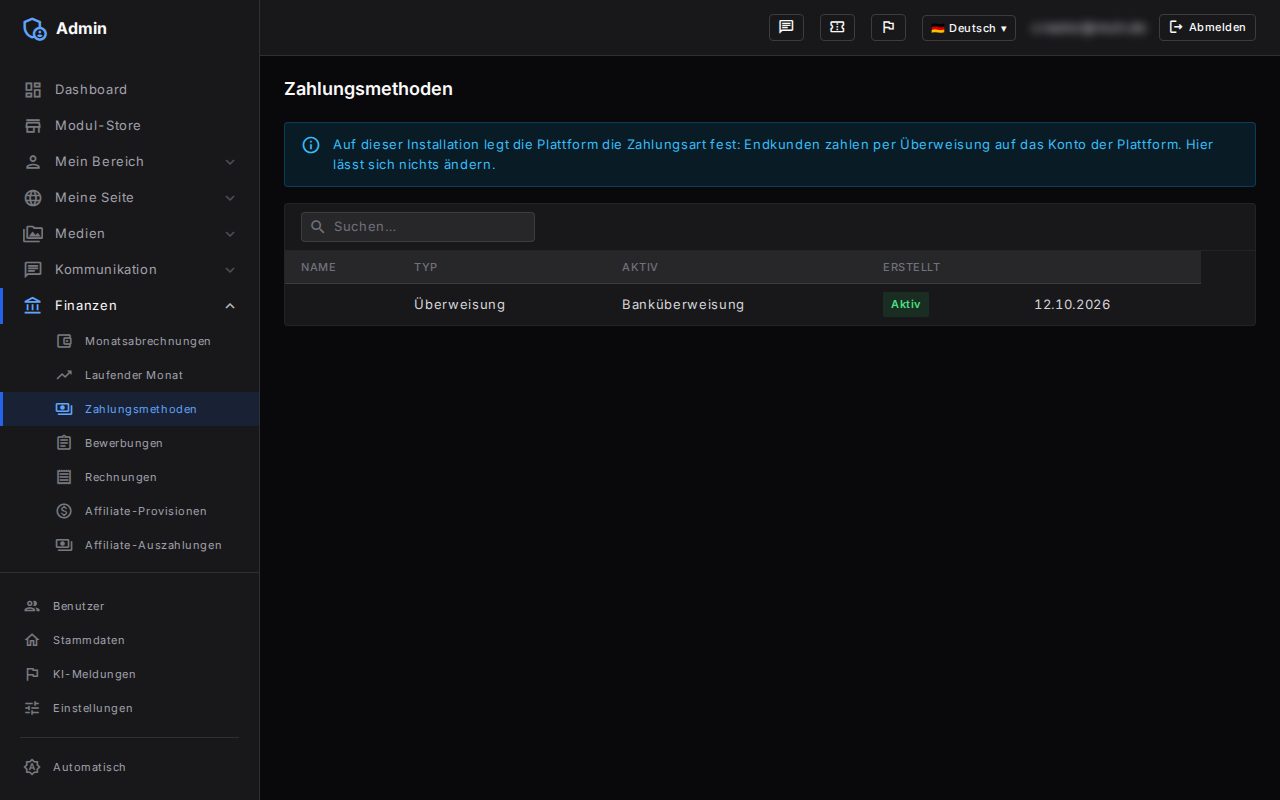This screenshot has width=1280, height=800.
Task: Click the Kommunikation message icon
Action: 33,270
